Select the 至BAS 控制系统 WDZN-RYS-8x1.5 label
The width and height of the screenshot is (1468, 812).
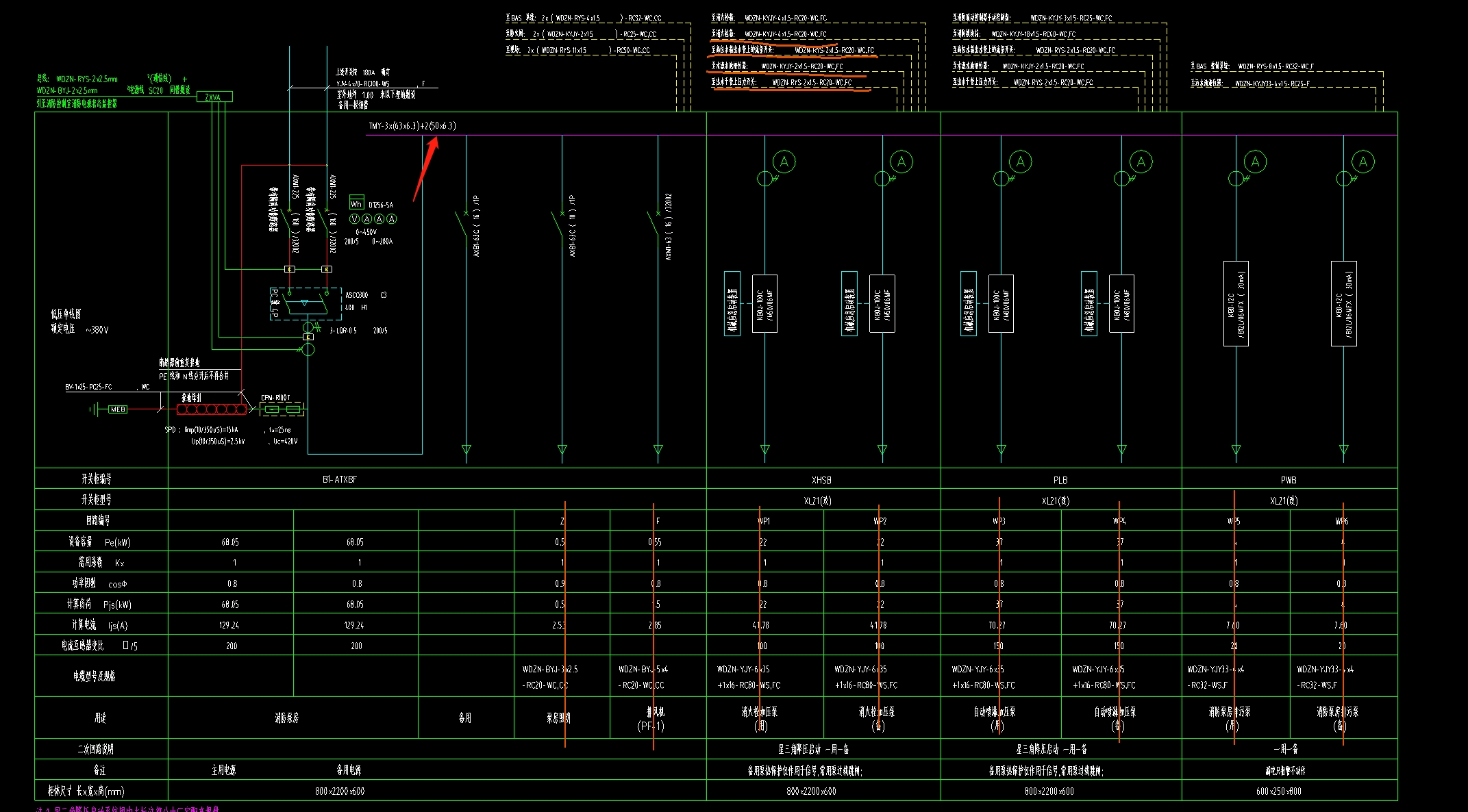(x=1252, y=66)
